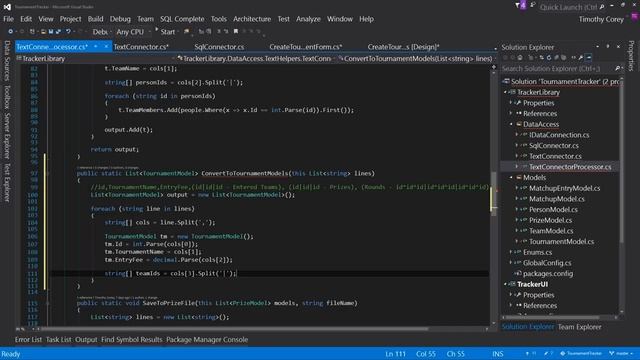Screen dimensions: 640x360
Task: Click the INS indicator in status bar
Action: (x=498, y=354)
